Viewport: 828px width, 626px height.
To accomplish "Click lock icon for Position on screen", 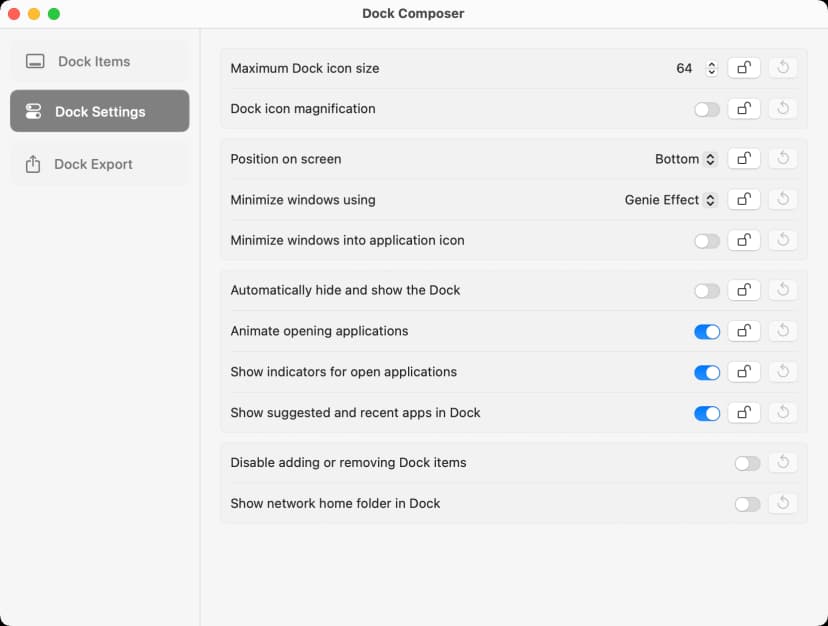I will (x=743, y=159).
